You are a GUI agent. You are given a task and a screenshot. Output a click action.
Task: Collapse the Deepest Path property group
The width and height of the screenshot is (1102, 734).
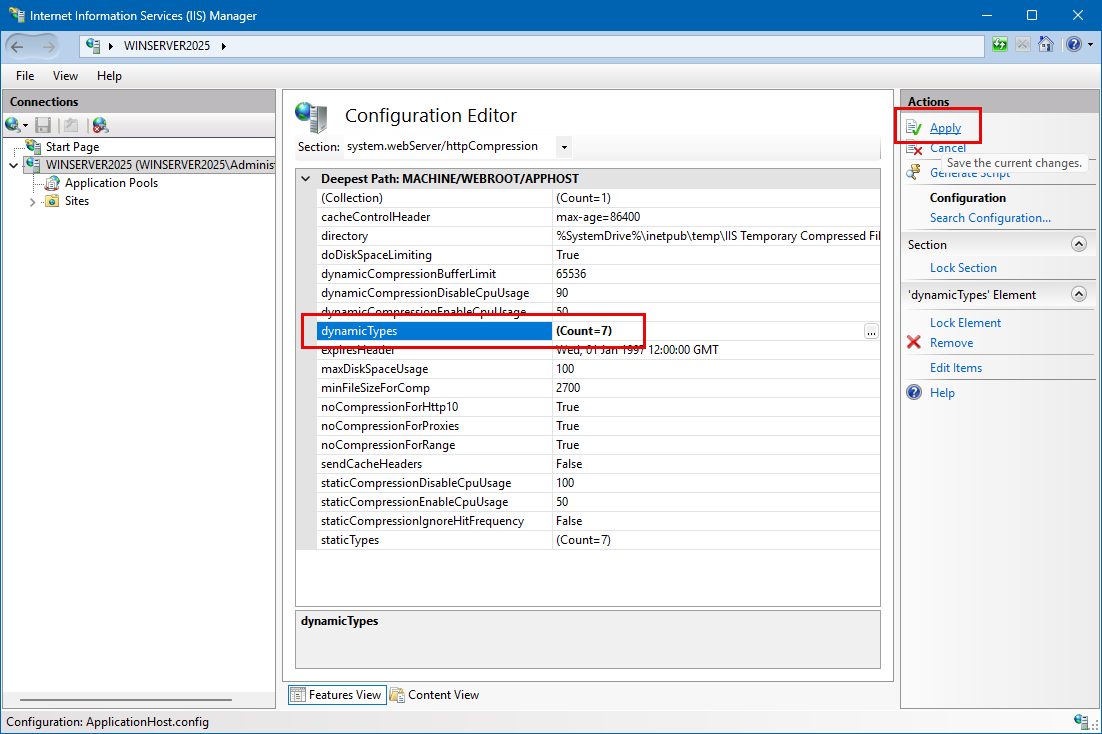306,178
